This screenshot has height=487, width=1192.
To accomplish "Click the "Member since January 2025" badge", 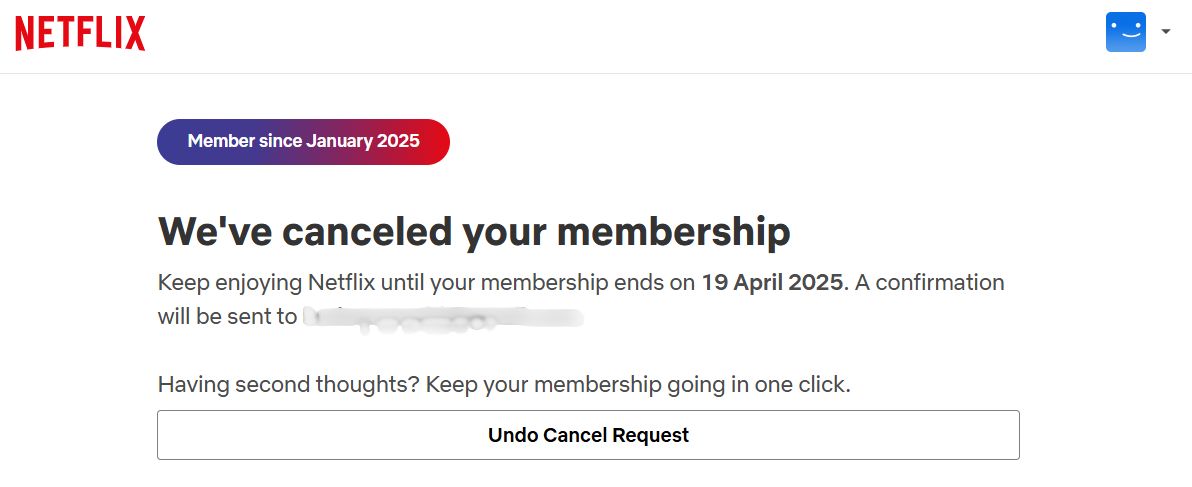I will tap(303, 141).
